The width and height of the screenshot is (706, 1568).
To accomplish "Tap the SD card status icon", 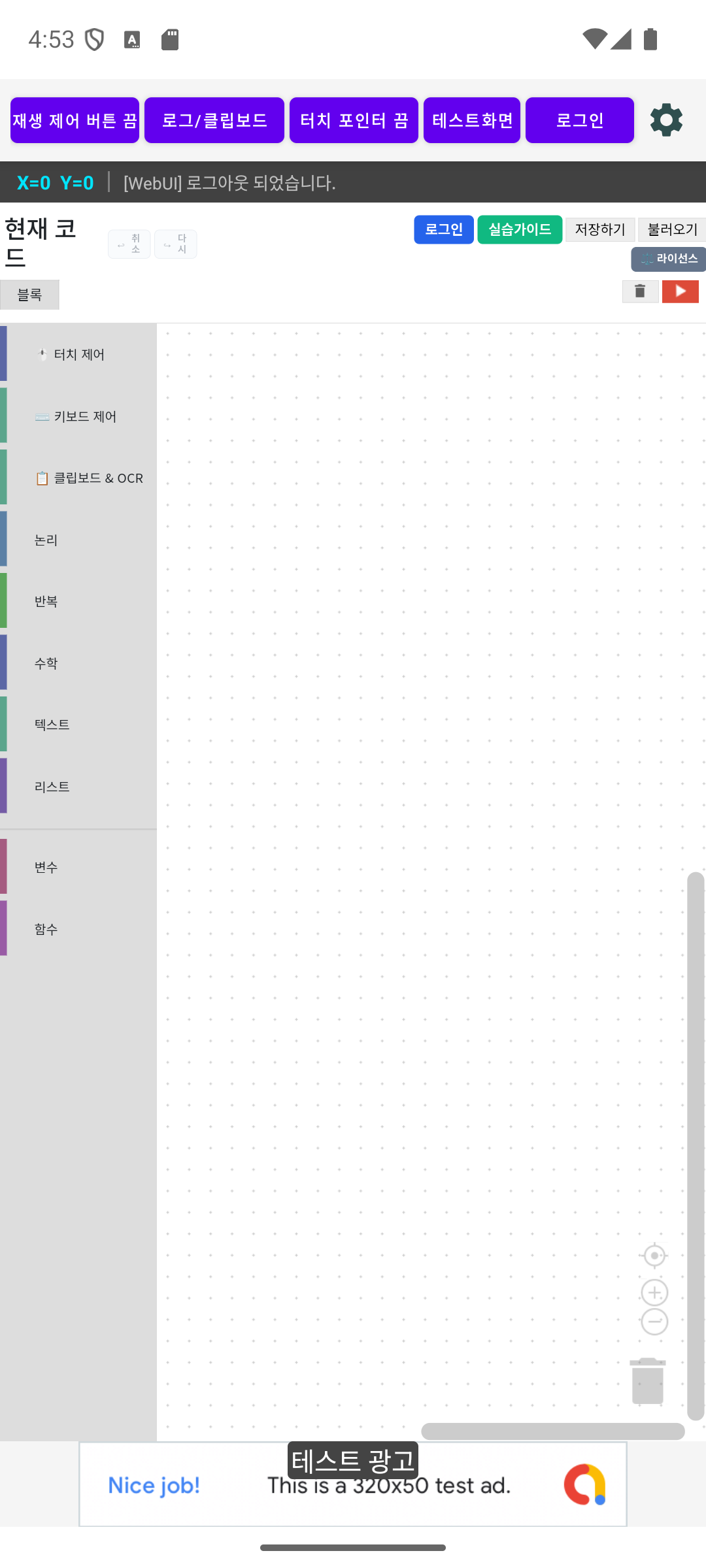I will click(170, 40).
